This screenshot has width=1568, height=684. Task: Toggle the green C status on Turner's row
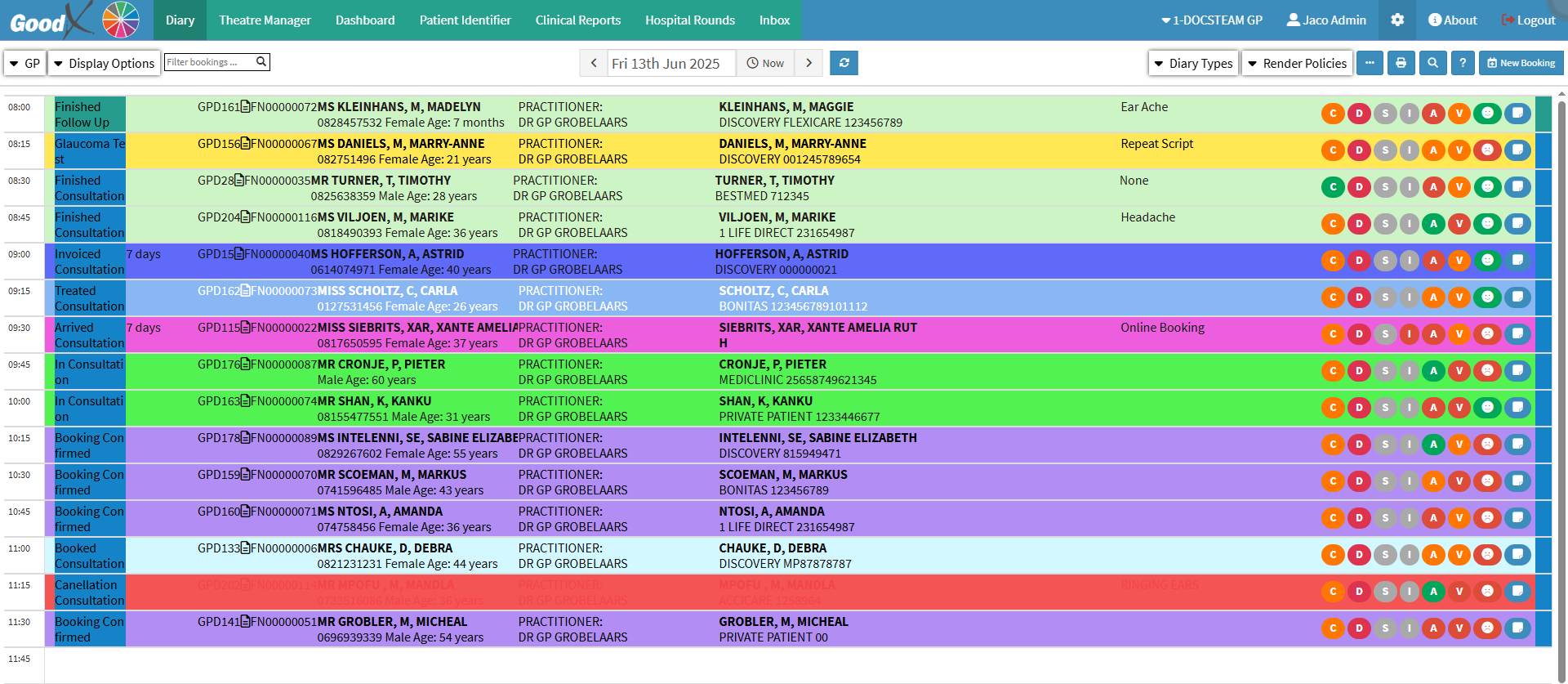1333,187
